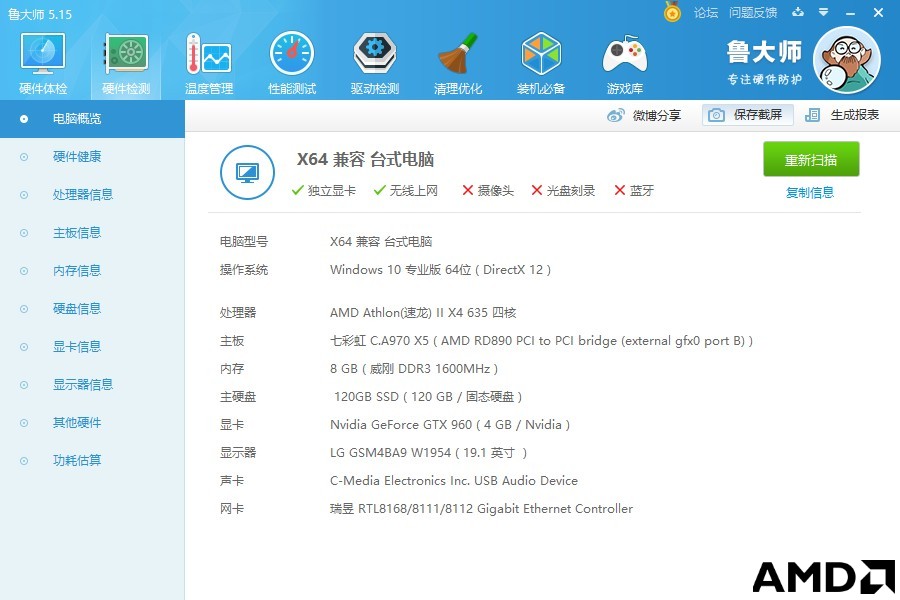Select 电脑概览 sidebar tab
This screenshot has width=900, height=600.
tap(92, 119)
